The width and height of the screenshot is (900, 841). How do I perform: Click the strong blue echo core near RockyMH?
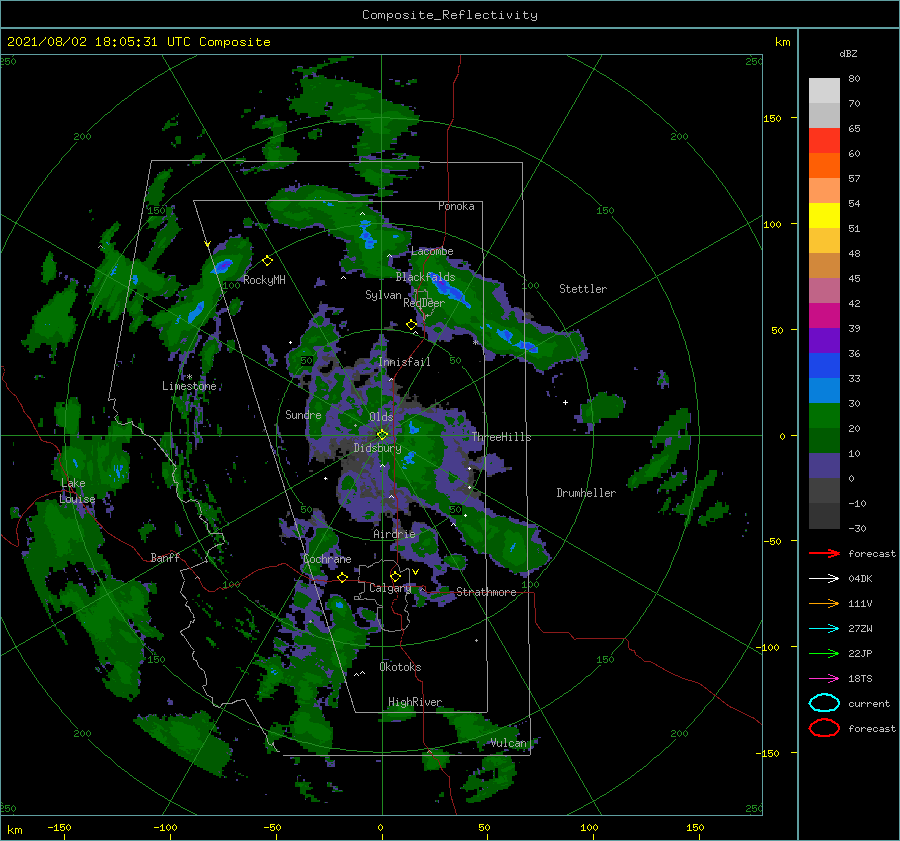coord(223,265)
